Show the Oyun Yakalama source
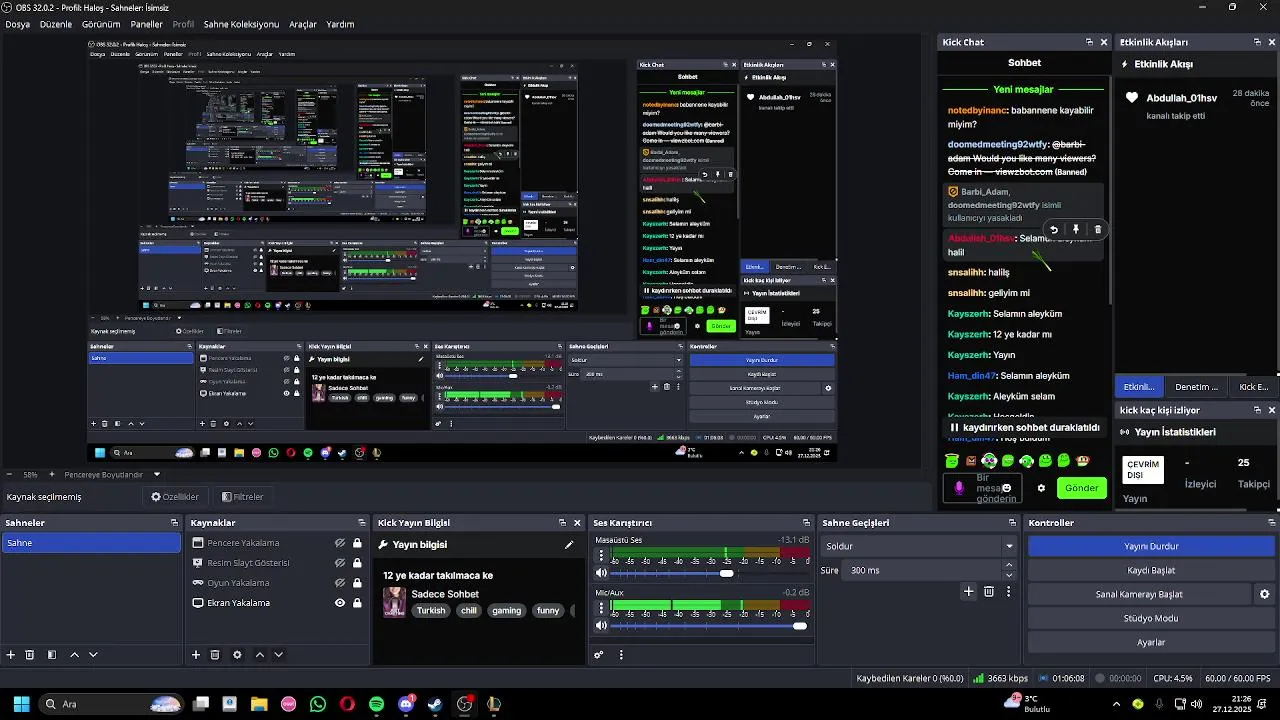Image resolution: width=1280 pixels, height=720 pixels. click(340, 583)
